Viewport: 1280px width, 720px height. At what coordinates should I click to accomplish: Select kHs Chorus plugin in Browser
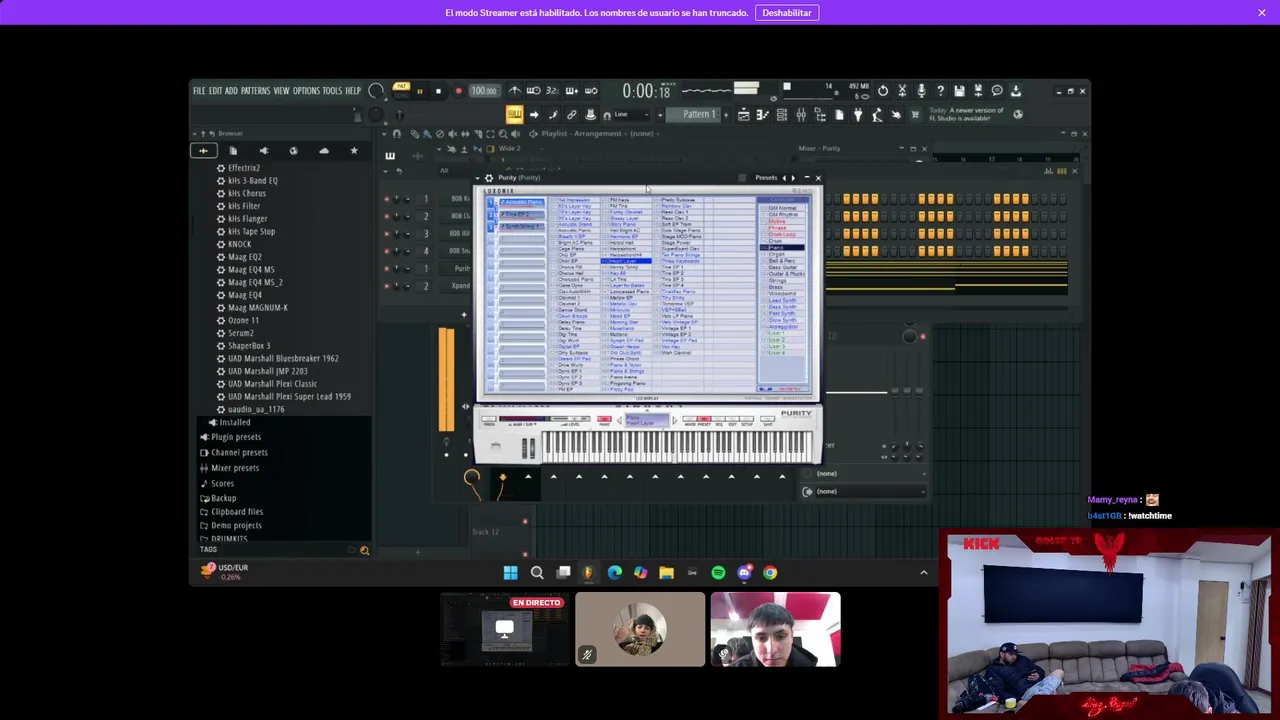coord(246,193)
